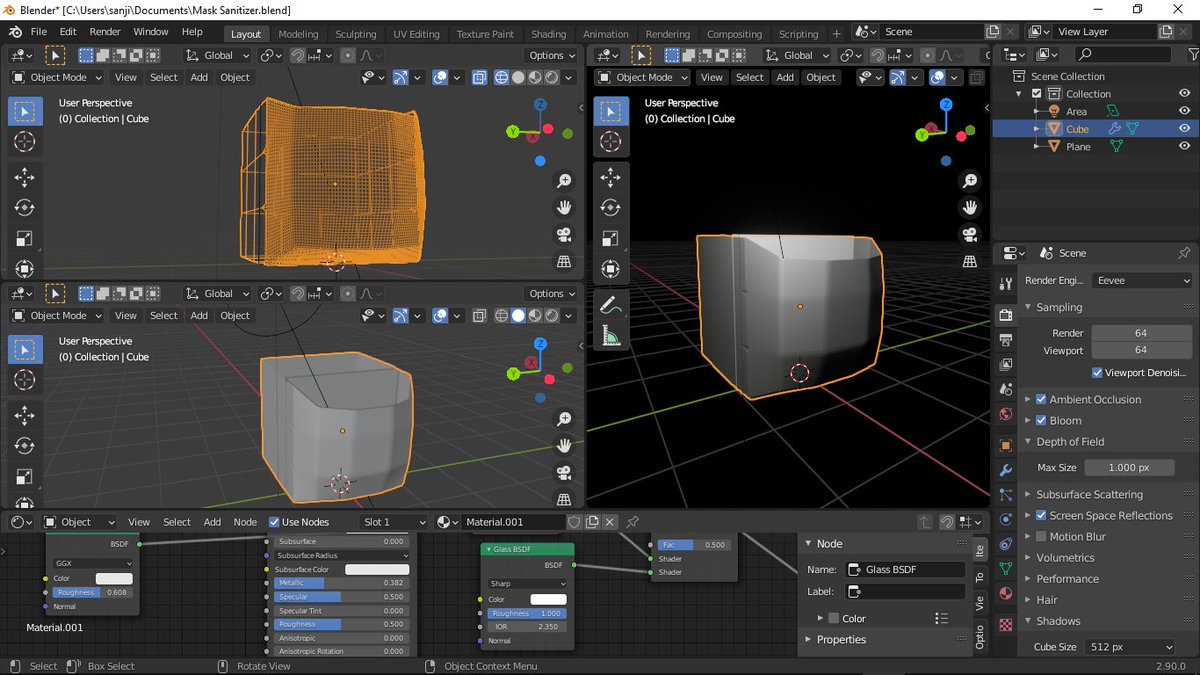Viewport: 1200px width, 675px height.
Task: Select the Move tool in top-left viewport
Action: [x=25, y=178]
